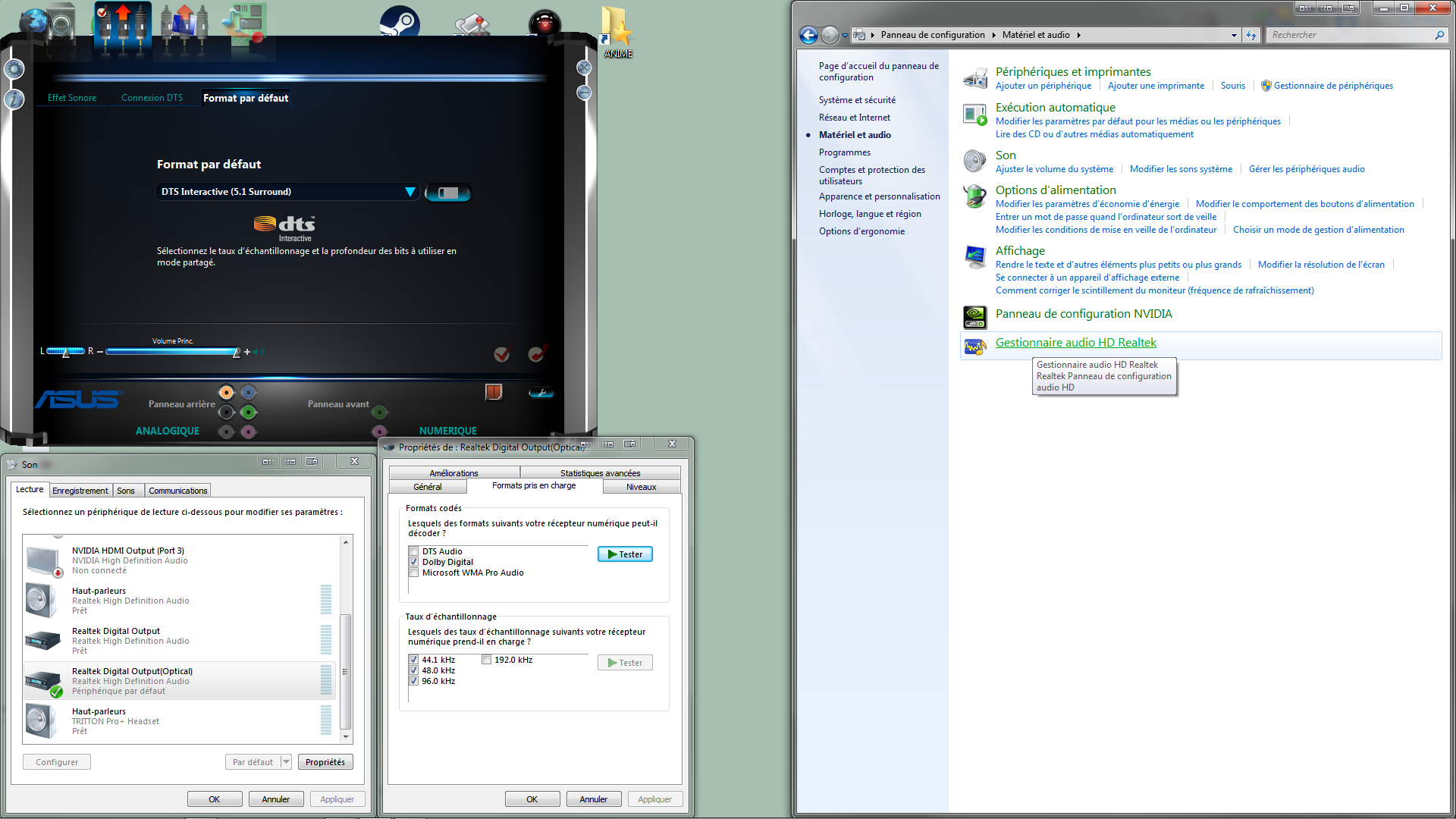The width and height of the screenshot is (1456, 819).
Task: Click the Steam icon on desktop
Action: click(x=400, y=21)
